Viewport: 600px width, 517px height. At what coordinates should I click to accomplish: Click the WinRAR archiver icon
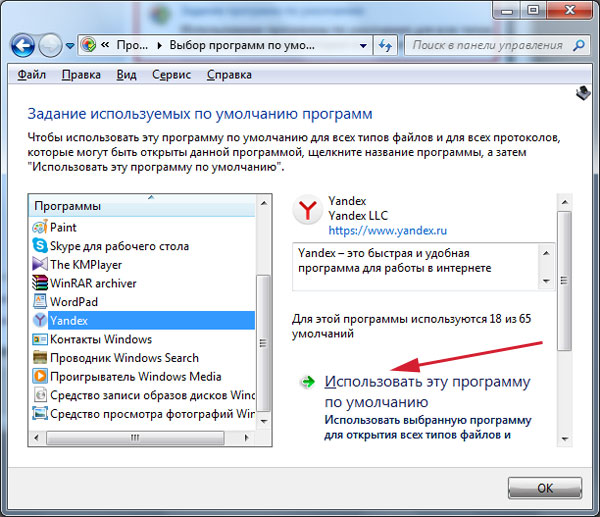click(40, 283)
